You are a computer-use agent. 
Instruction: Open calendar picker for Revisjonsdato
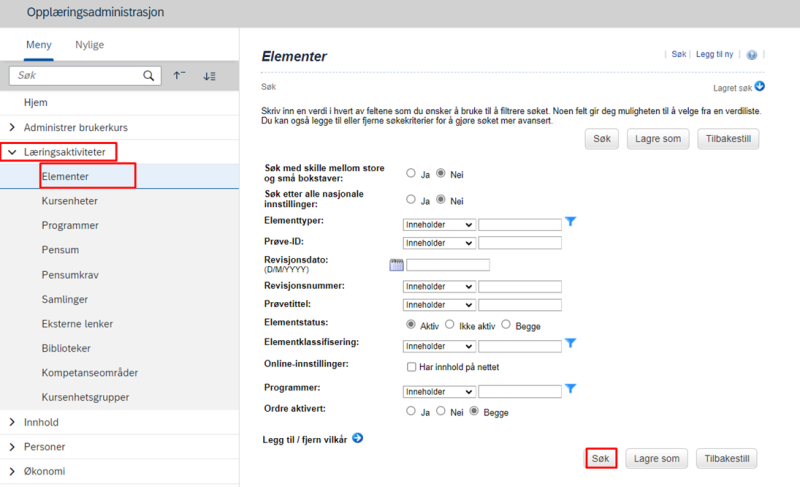click(396, 265)
